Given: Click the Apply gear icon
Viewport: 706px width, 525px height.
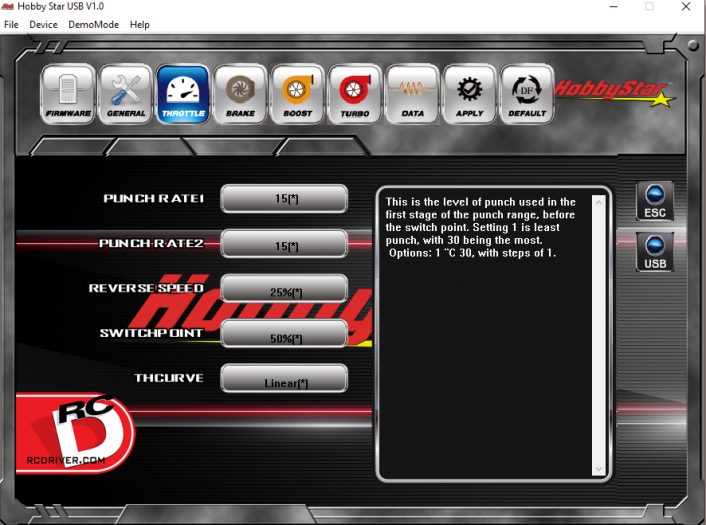Looking at the screenshot, I should coord(469,95).
